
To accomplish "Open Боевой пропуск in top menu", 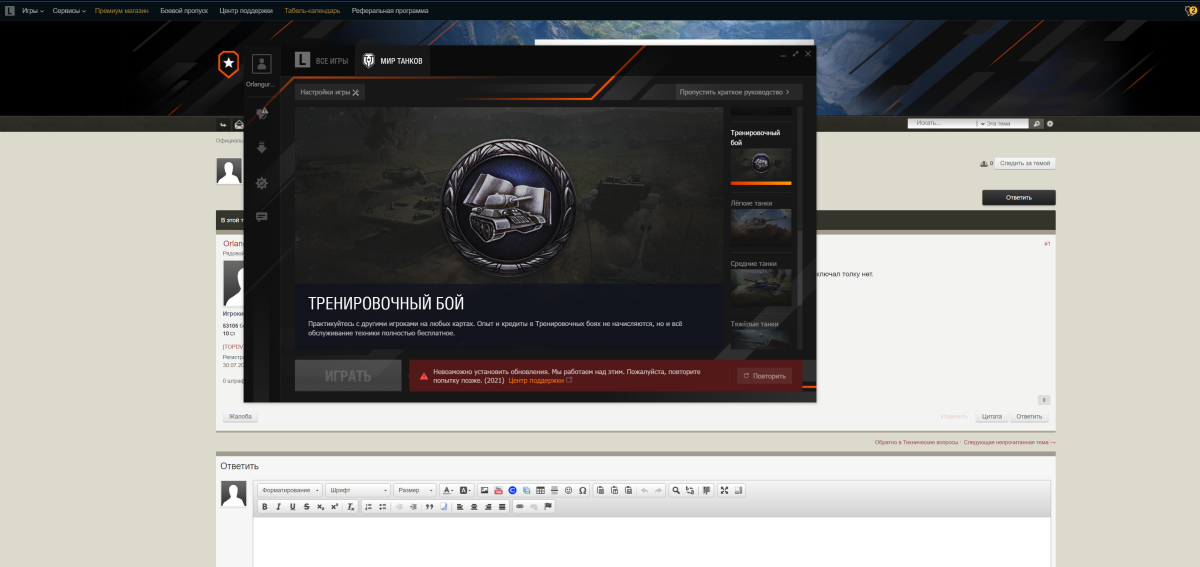I will click(x=183, y=11).
